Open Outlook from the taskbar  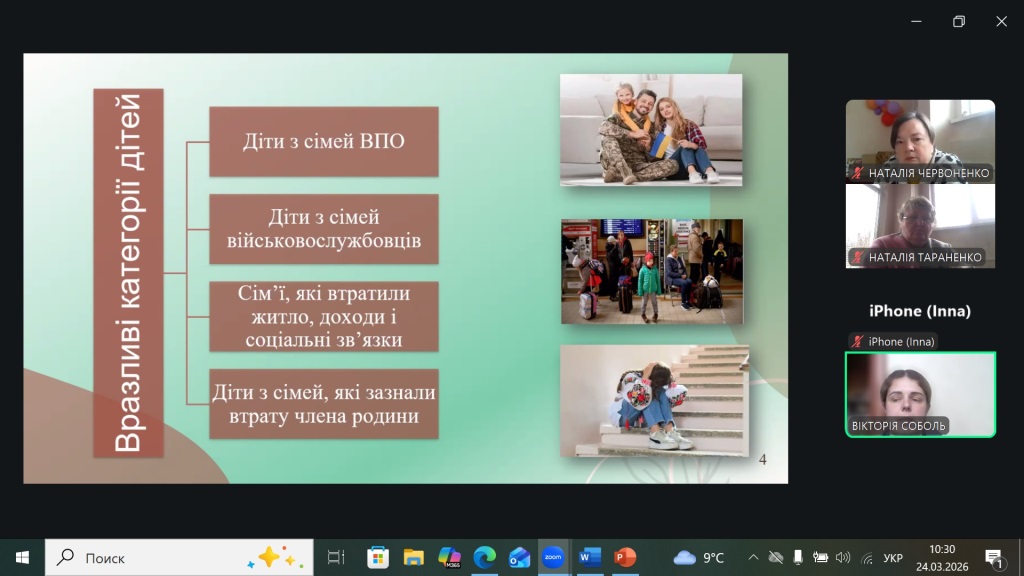click(519, 557)
